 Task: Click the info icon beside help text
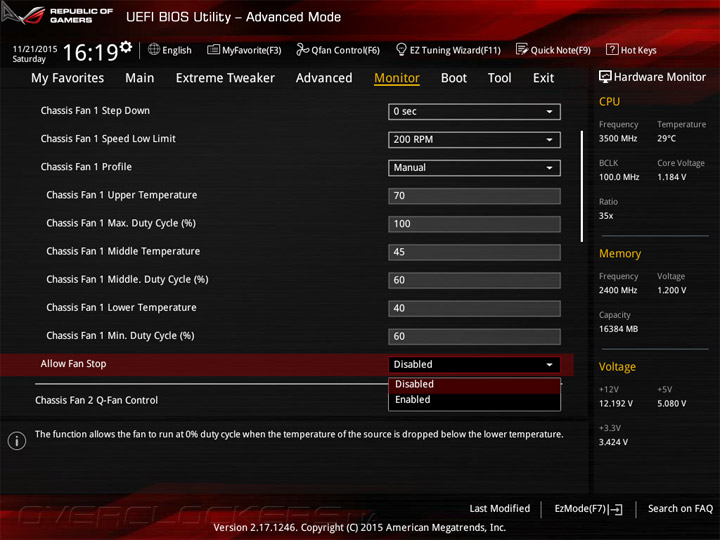pos(17,441)
